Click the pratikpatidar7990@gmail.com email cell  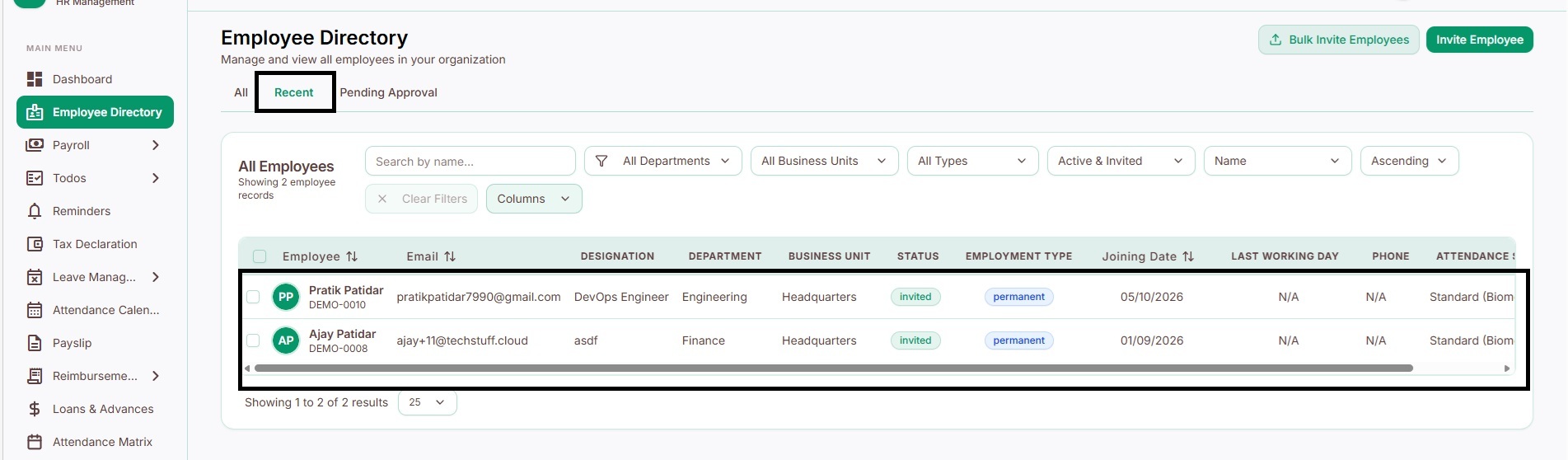pyautogui.click(x=479, y=297)
